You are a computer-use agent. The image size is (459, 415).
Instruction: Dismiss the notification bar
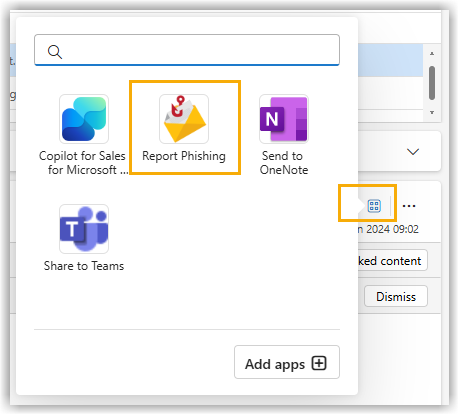[396, 296]
